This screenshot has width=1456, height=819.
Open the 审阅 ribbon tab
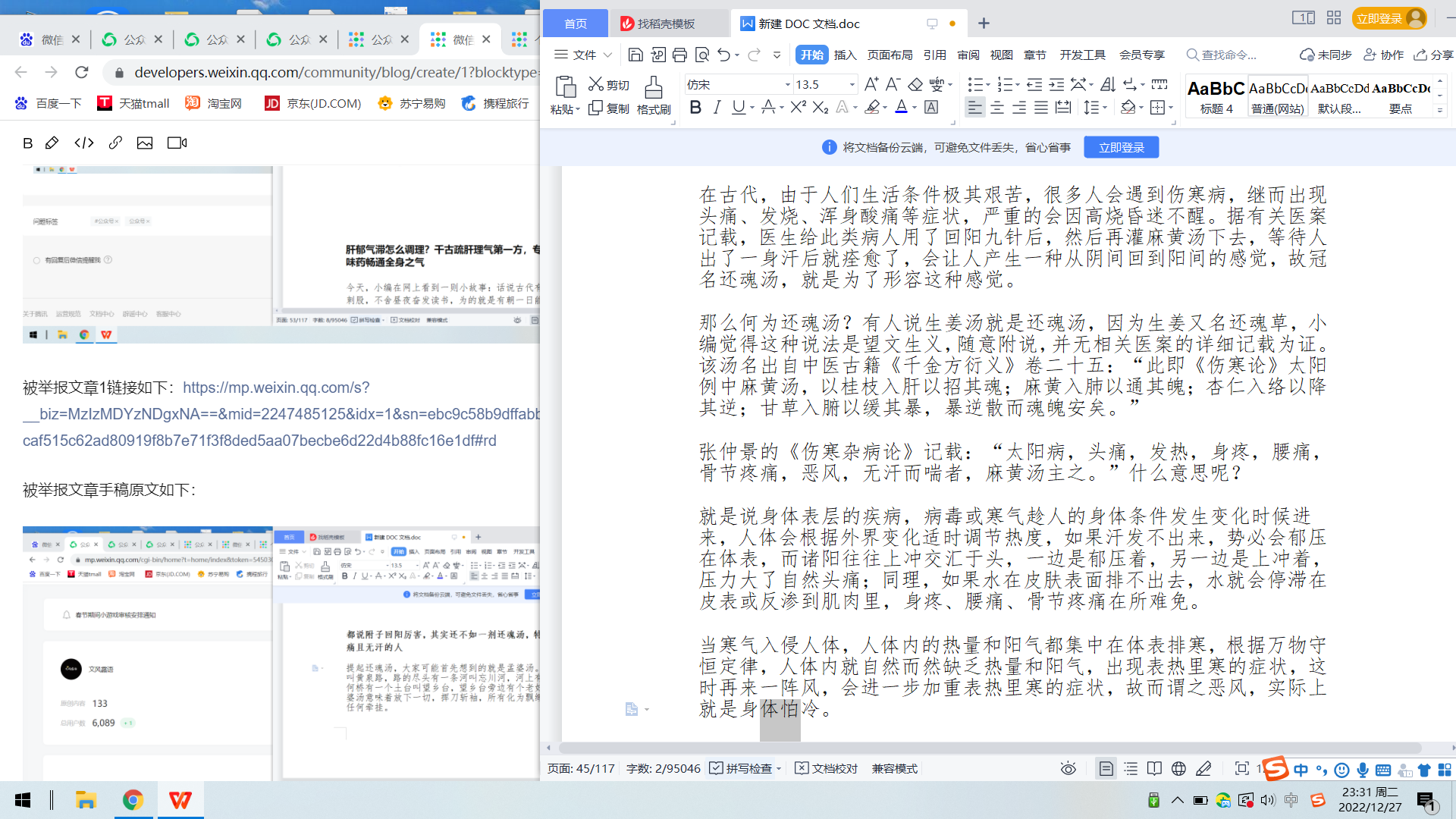[x=968, y=55]
